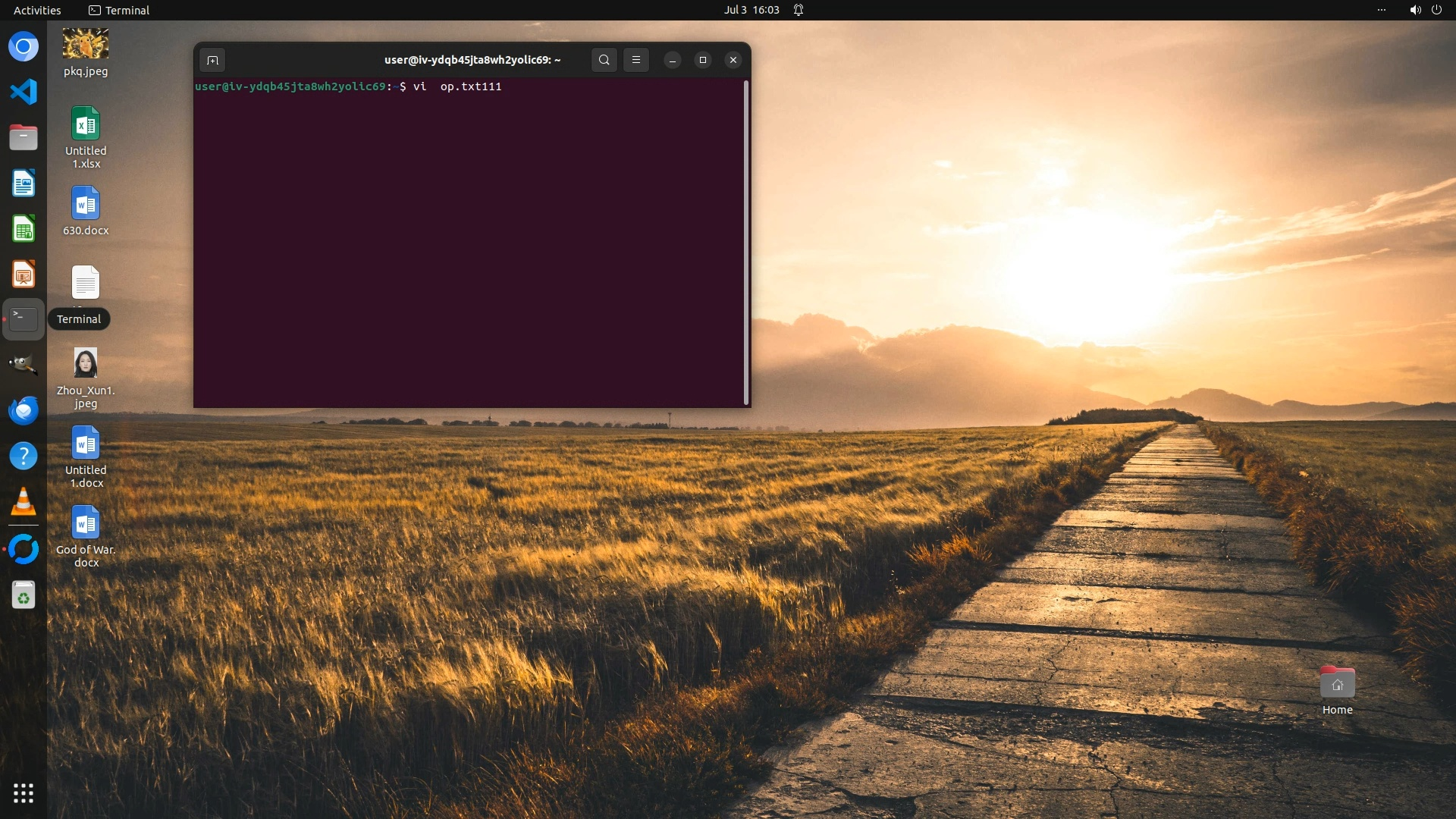Open the Terminal app menu in top bar

[x=119, y=10]
